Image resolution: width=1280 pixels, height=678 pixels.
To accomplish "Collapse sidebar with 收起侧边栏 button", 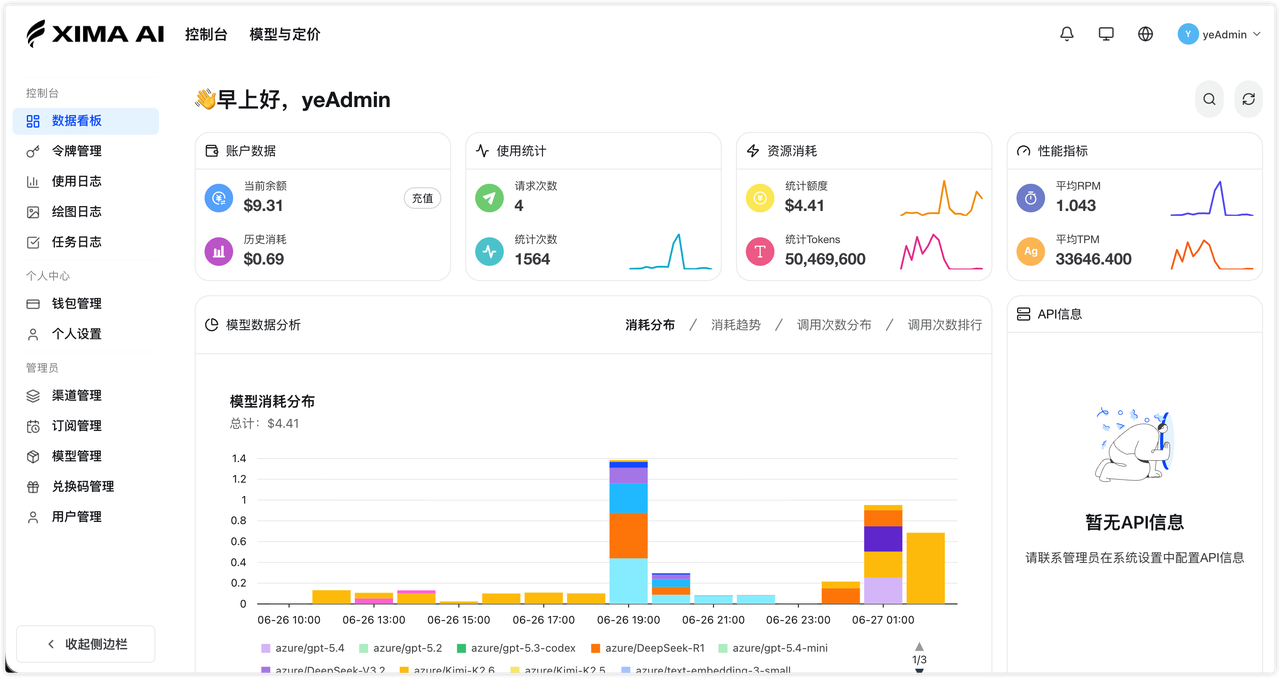I will tap(86, 644).
